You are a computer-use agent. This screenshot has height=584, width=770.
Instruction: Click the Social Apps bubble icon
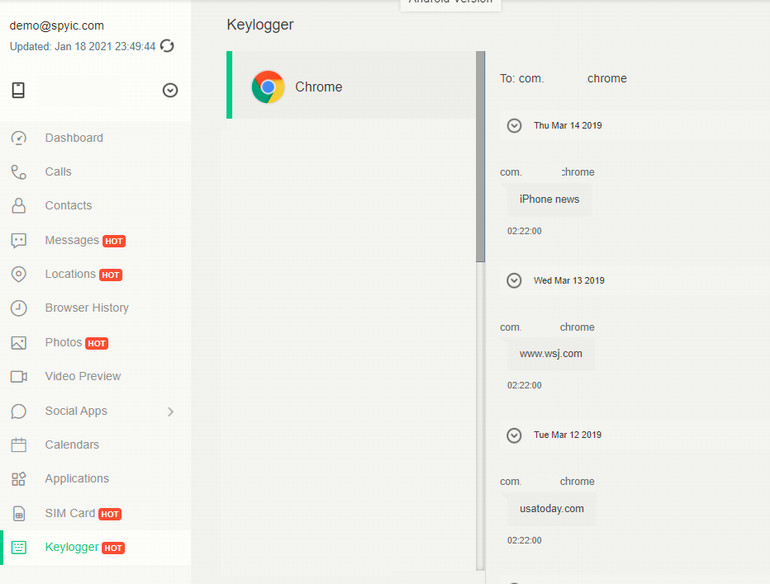(x=19, y=411)
